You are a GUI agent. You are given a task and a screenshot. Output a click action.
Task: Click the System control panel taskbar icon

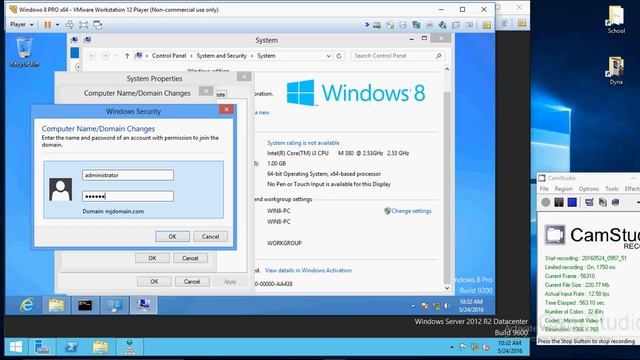coord(143,305)
